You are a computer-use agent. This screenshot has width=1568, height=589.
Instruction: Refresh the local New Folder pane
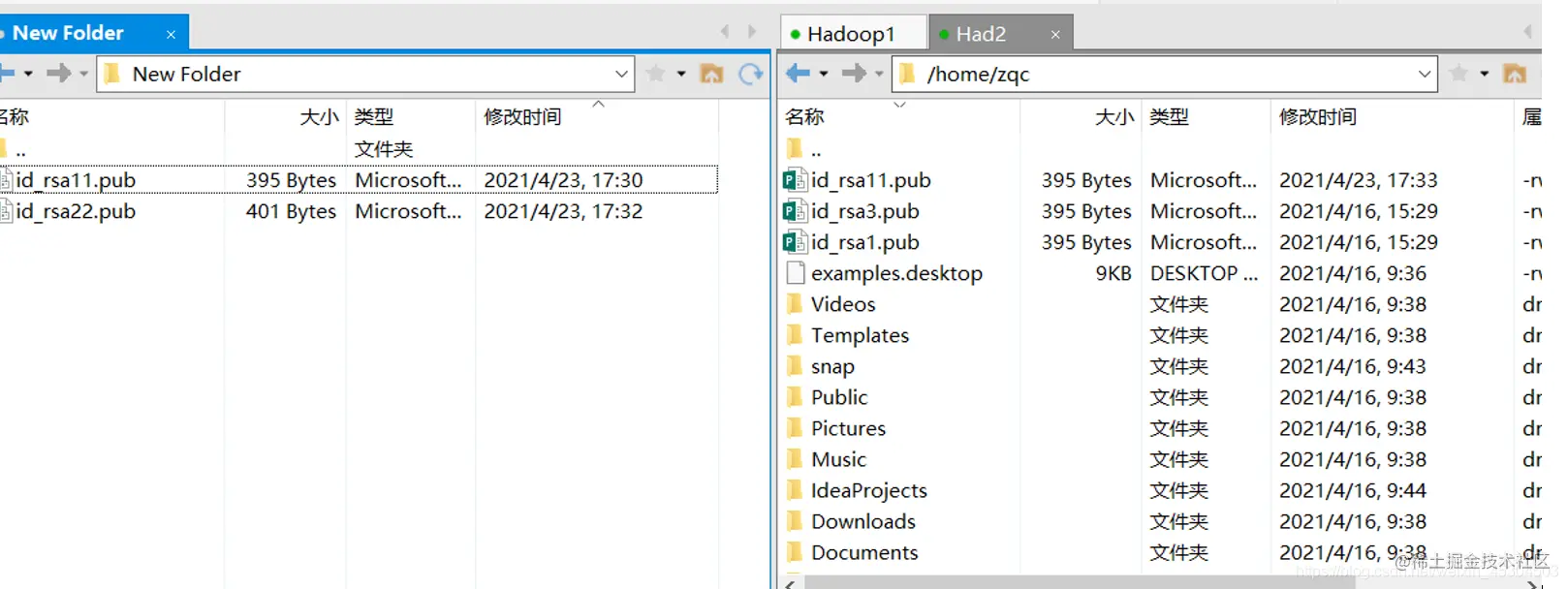pyautogui.click(x=751, y=74)
